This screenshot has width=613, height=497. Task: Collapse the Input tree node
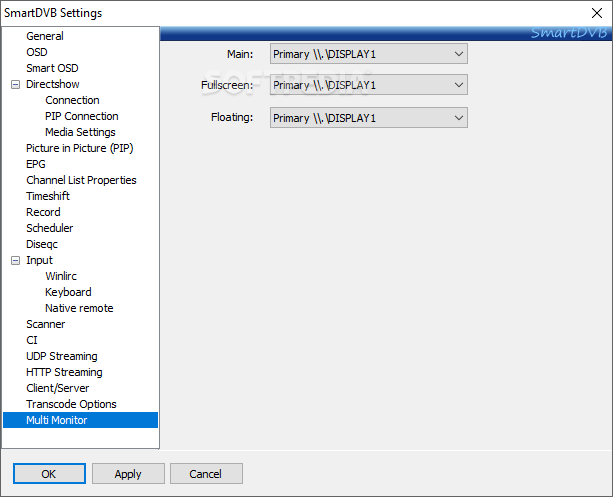click(15, 260)
